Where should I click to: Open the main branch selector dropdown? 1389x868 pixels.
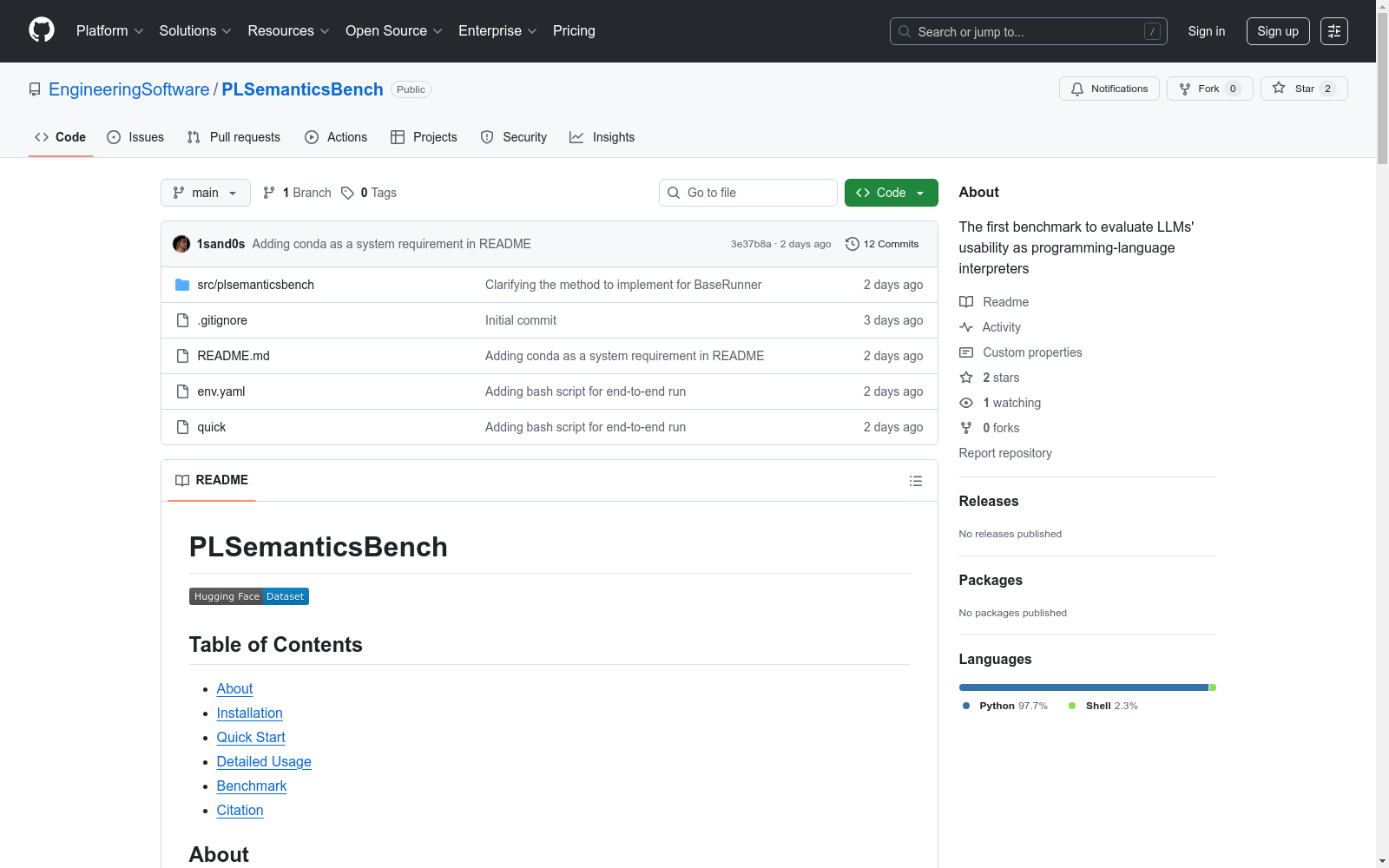tap(206, 193)
